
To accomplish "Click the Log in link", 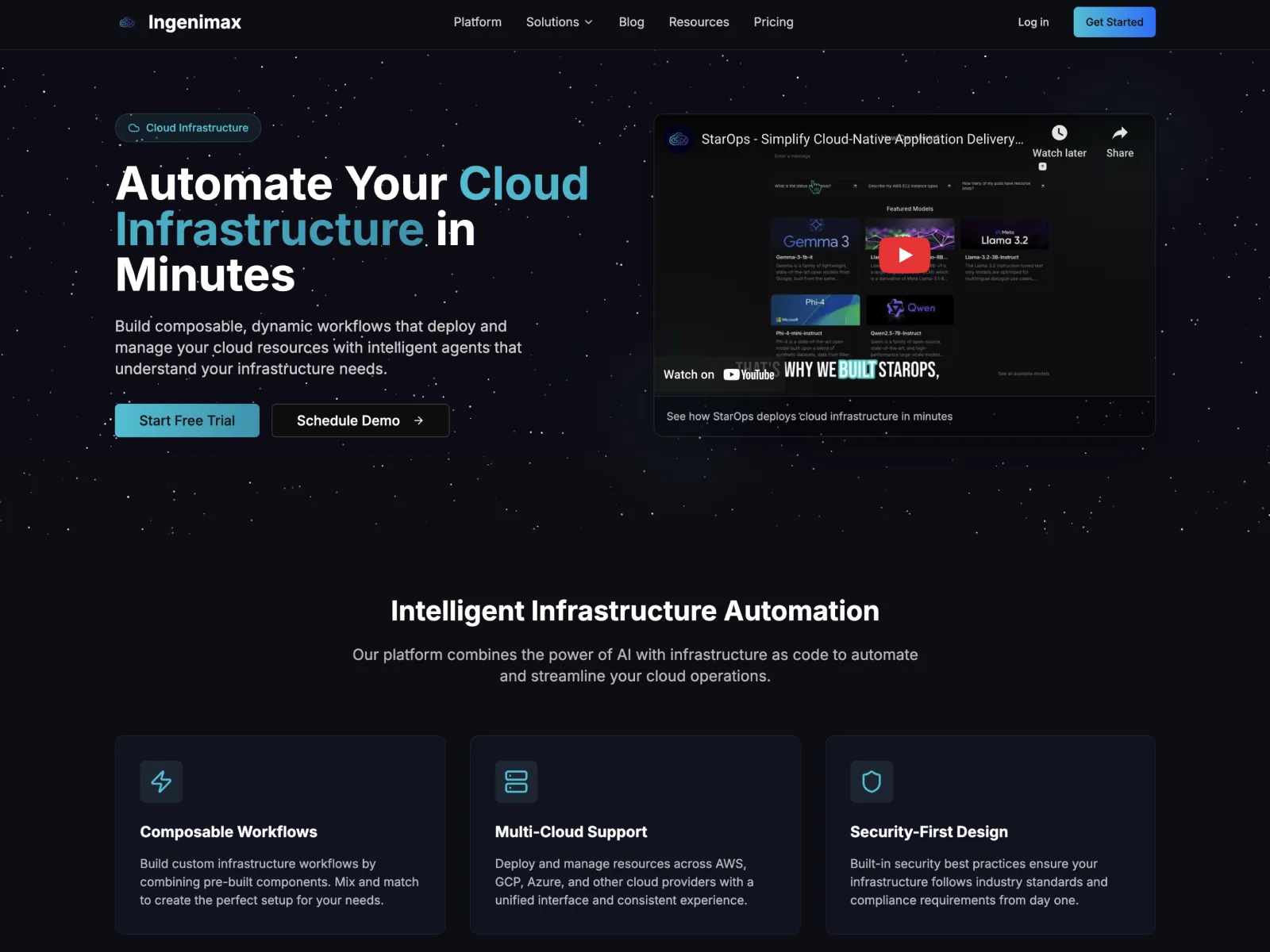I will click(x=1033, y=22).
